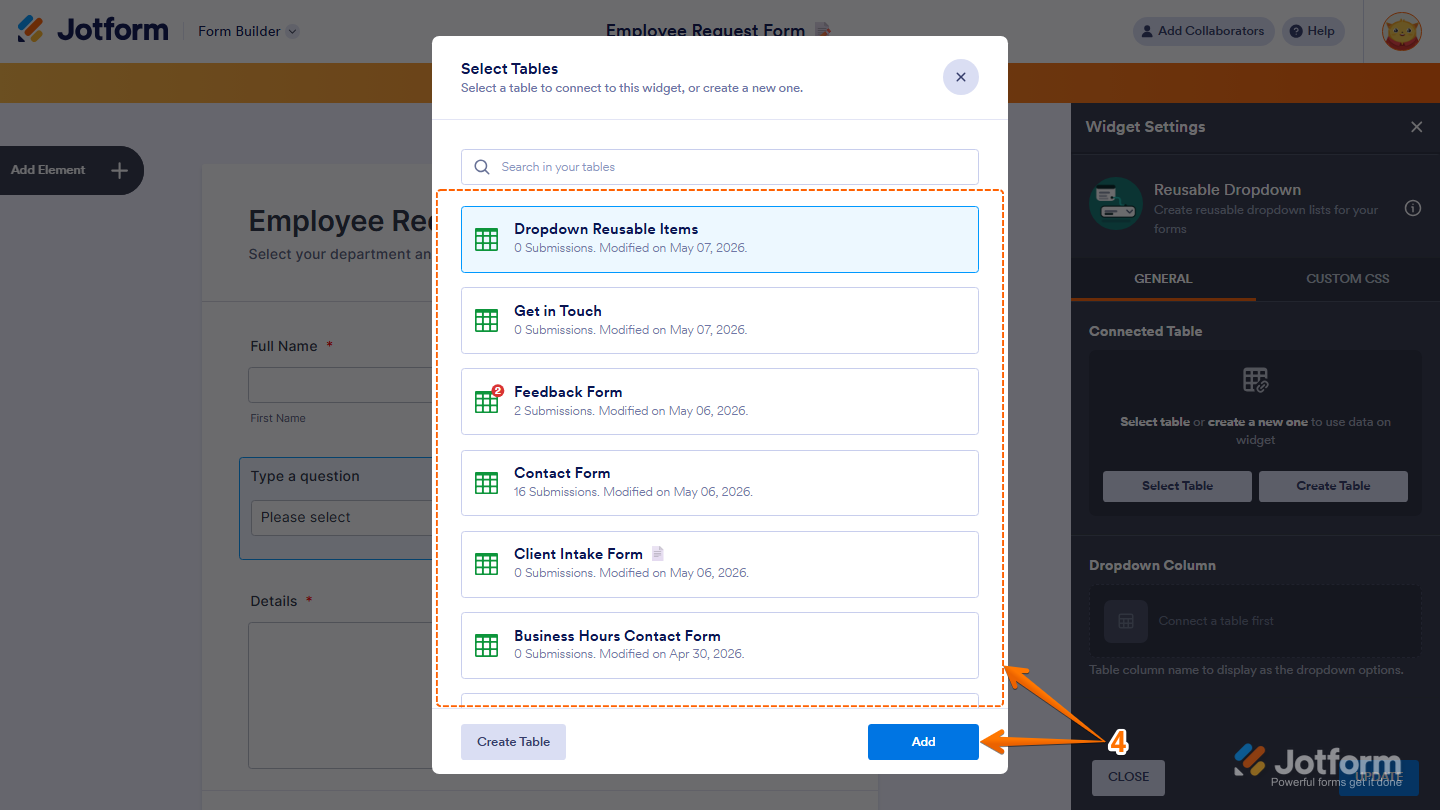Click the Jotform logo in header

[x=93, y=30]
